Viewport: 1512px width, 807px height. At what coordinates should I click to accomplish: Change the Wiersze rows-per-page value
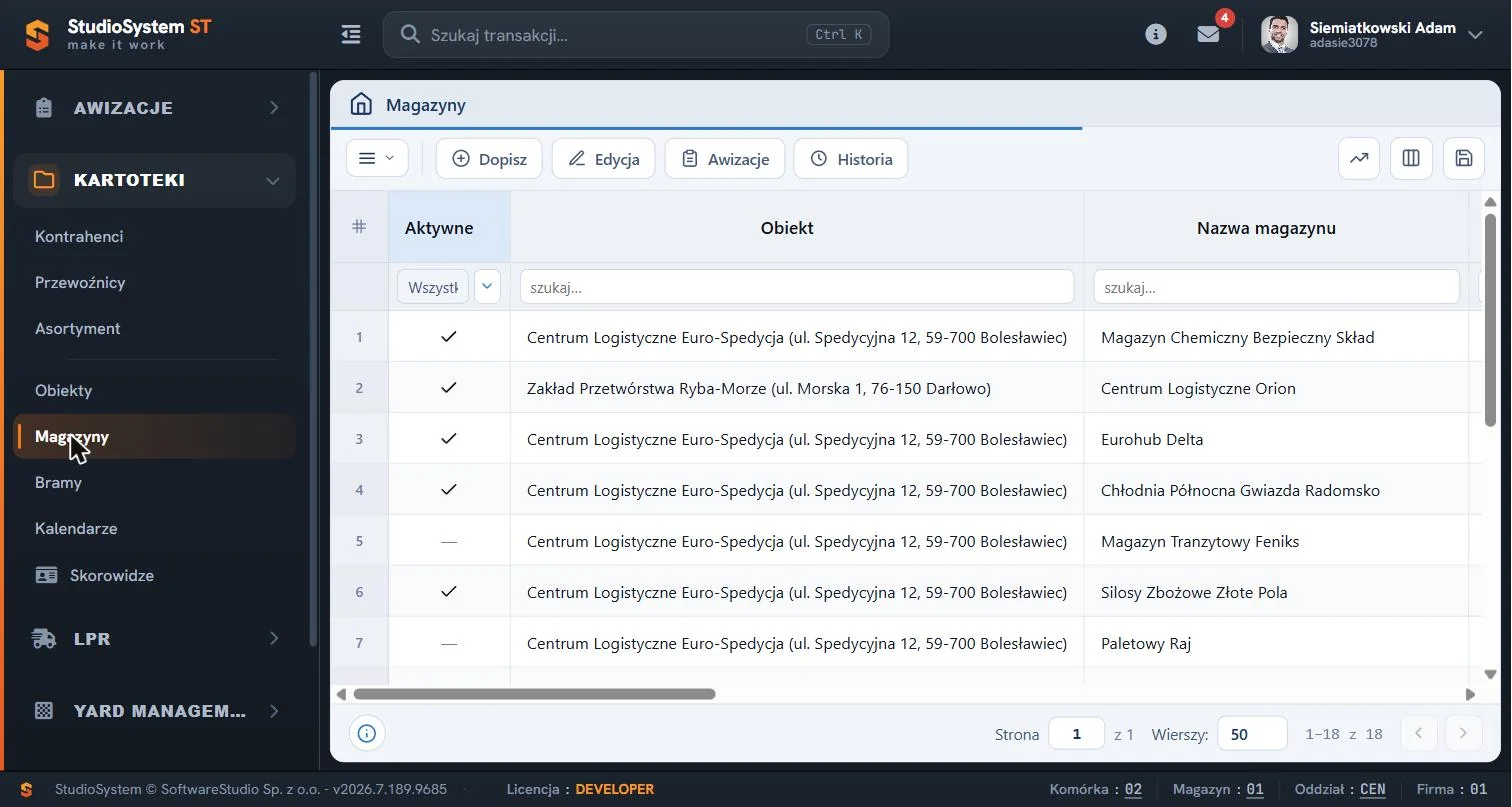pyautogui.click(x=1252, y=733)
